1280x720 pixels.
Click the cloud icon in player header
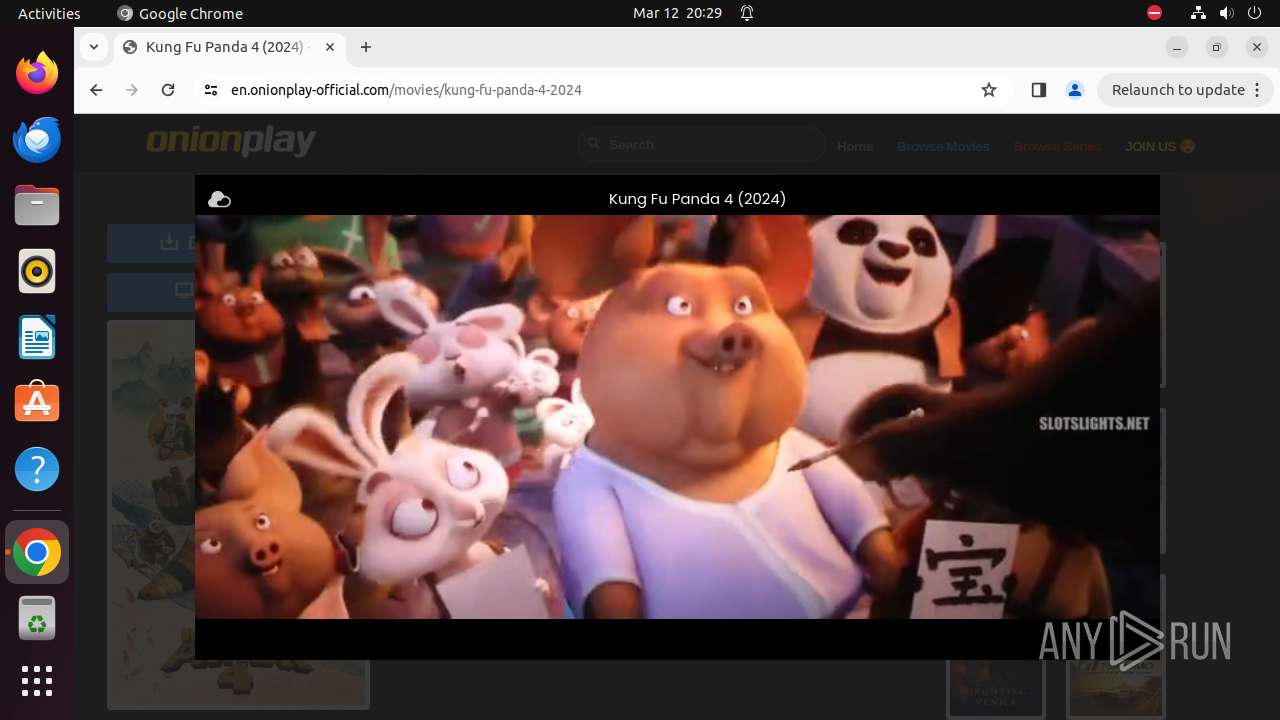pos(219,199)
